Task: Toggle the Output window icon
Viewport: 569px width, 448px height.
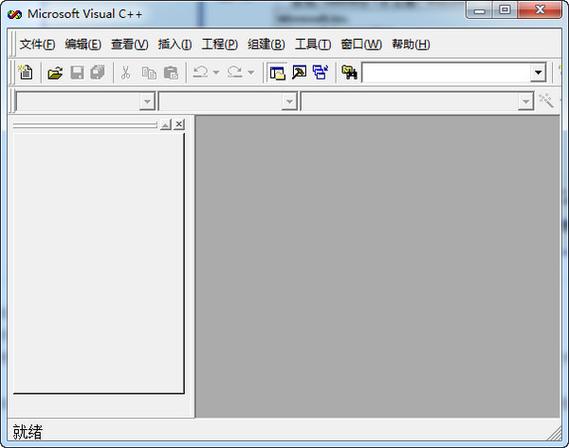Action: tap(299, 72)
